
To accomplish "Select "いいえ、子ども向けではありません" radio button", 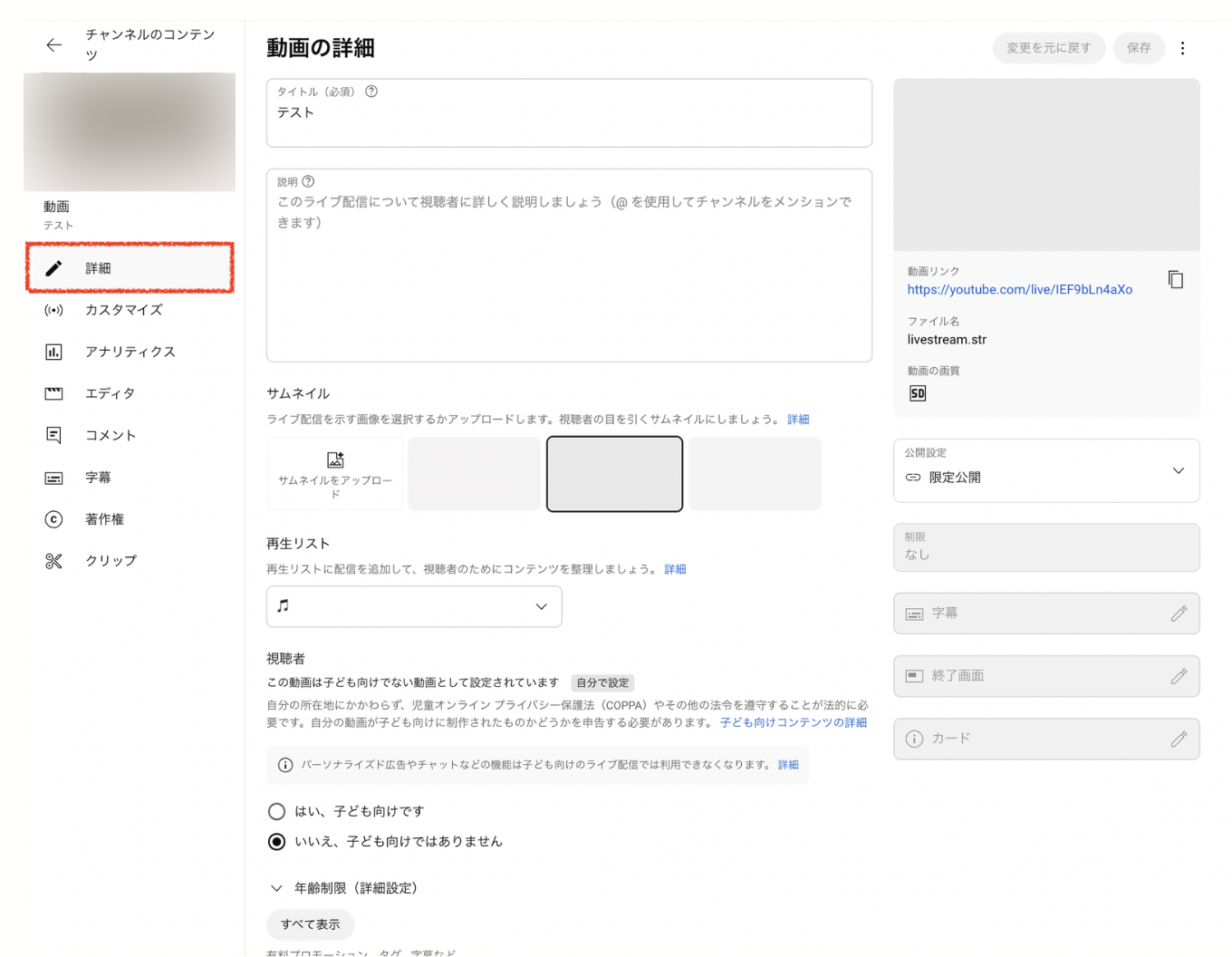I will tap(277, 842).
